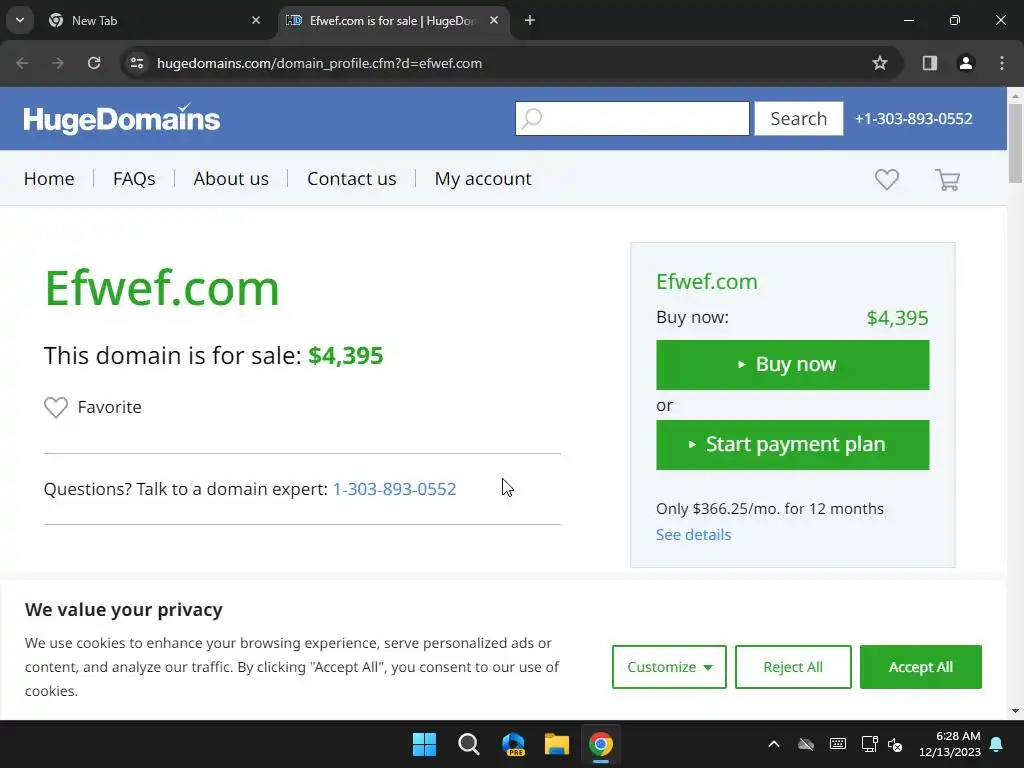Open the Chrome profile avatar icon
1024x768 pixels.
[x=965, y=63]
